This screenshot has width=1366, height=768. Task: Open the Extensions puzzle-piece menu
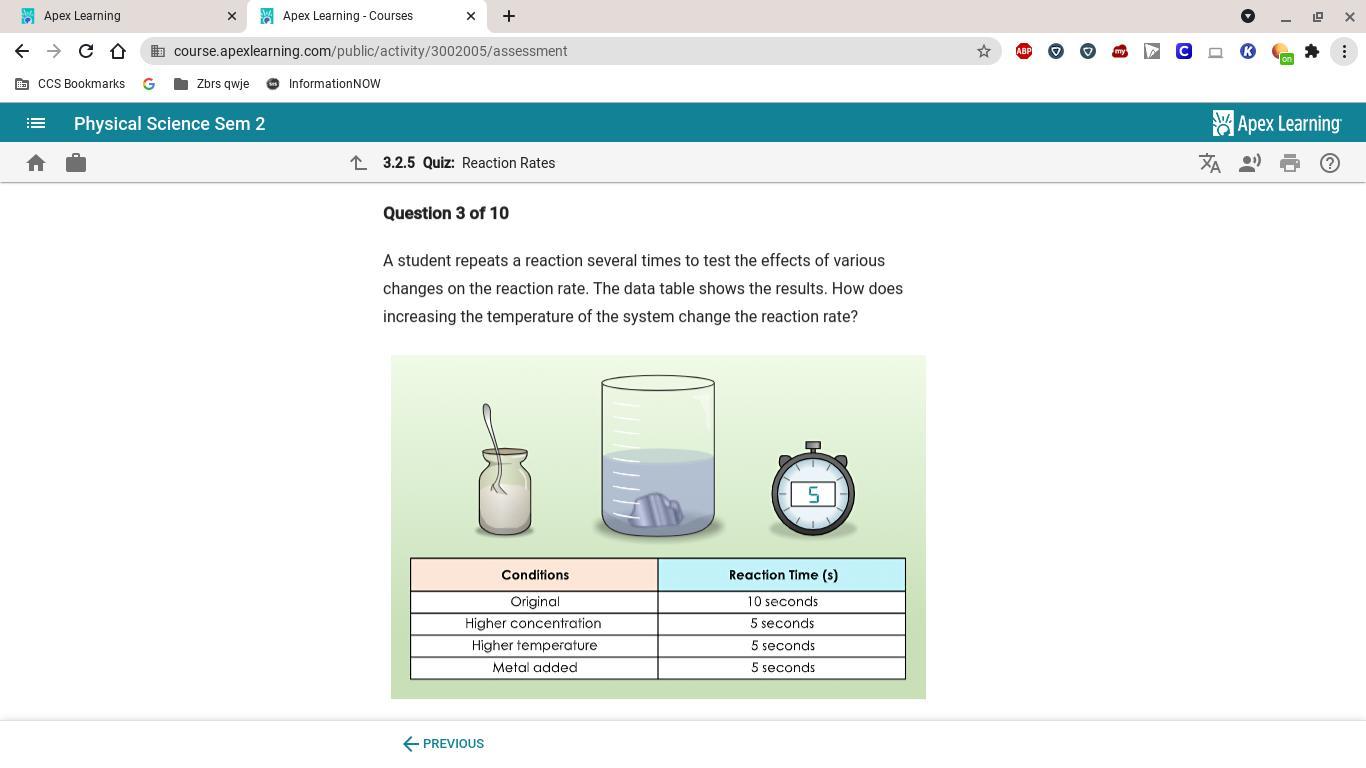tap(1312, 51)
